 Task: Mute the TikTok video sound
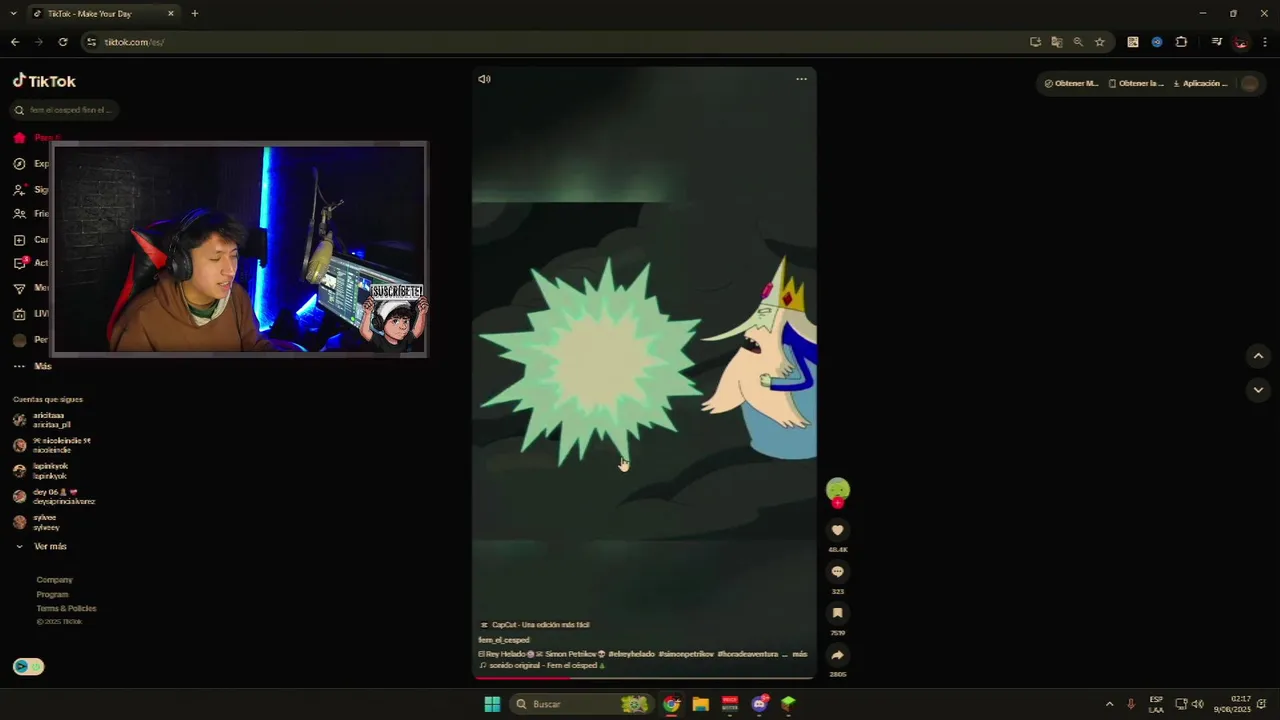point(484,79)
